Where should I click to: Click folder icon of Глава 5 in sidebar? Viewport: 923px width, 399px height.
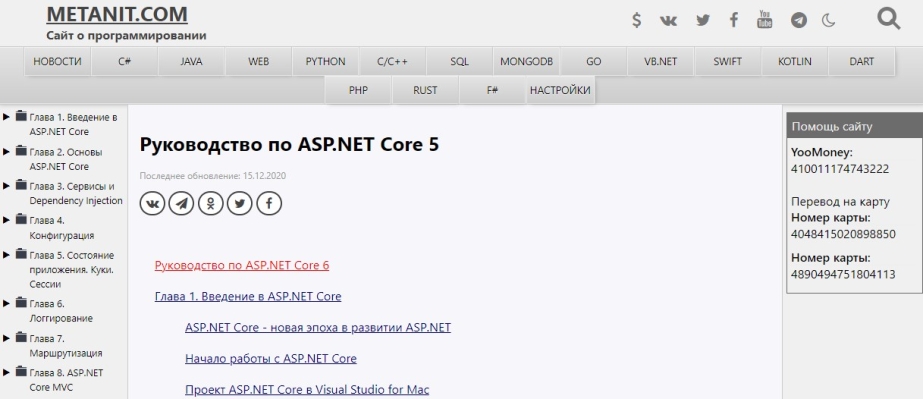click(21, 254)
